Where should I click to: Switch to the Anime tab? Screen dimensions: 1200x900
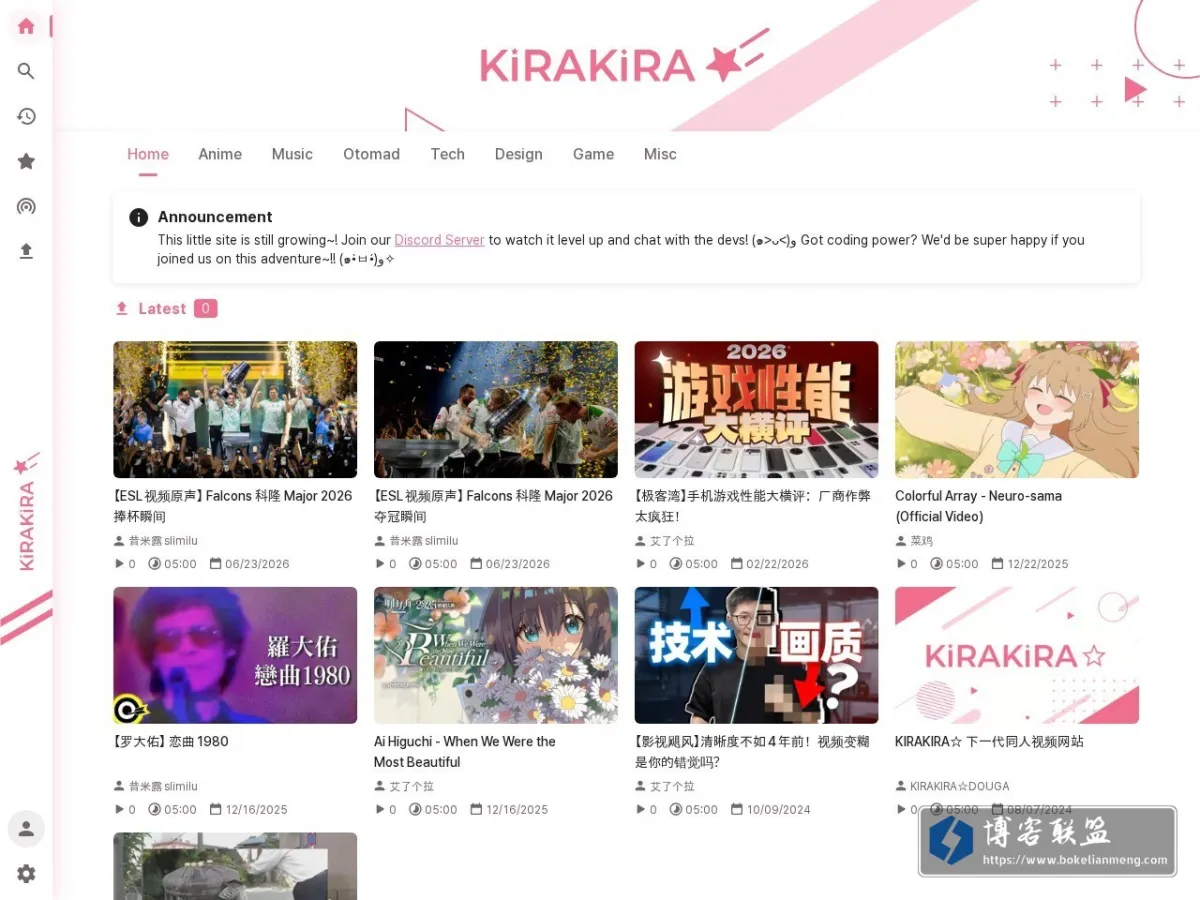click(x=220, y=154)
